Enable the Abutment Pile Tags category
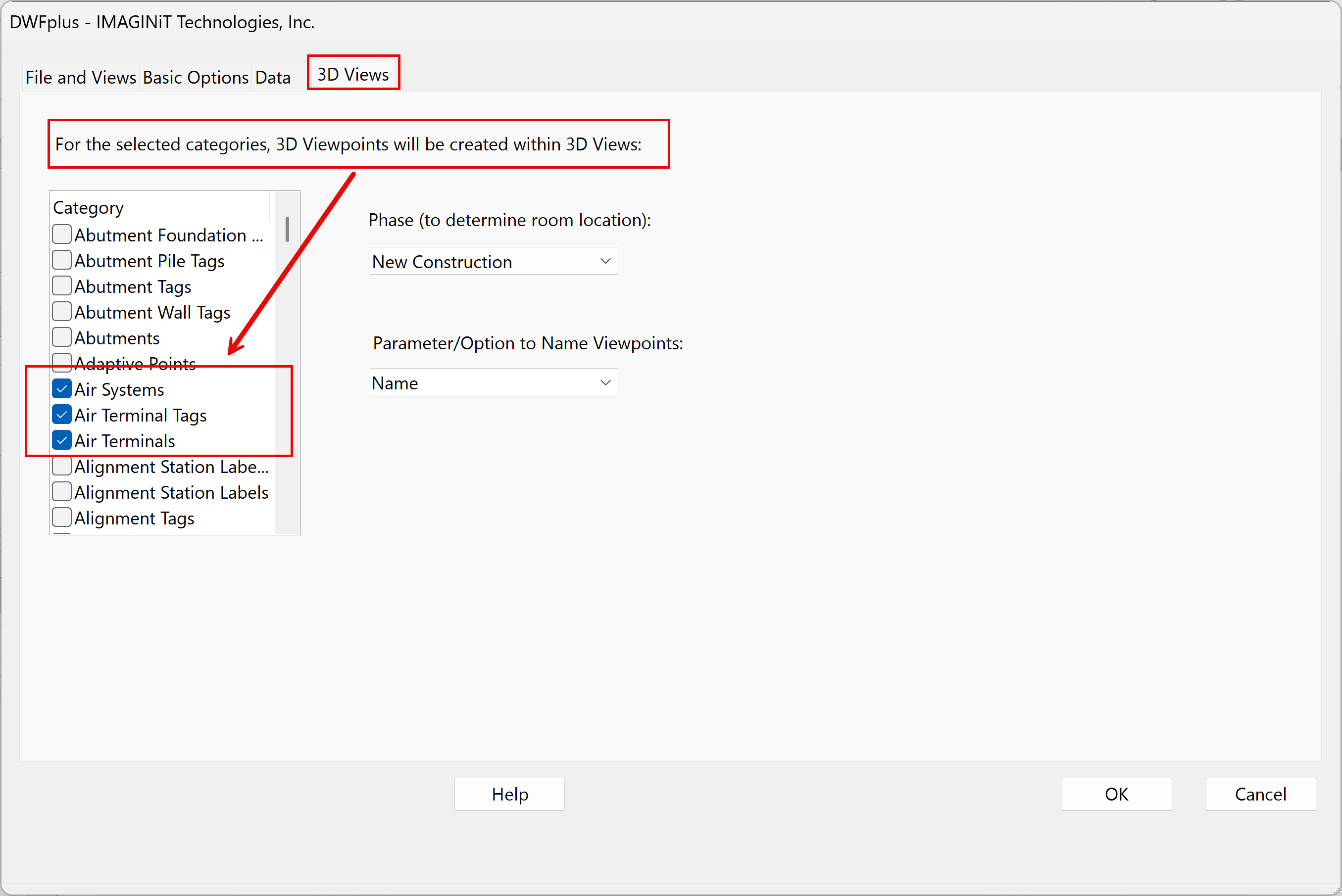The height and width of the screenshot is (896, 1342). click(x=62, y=260)
